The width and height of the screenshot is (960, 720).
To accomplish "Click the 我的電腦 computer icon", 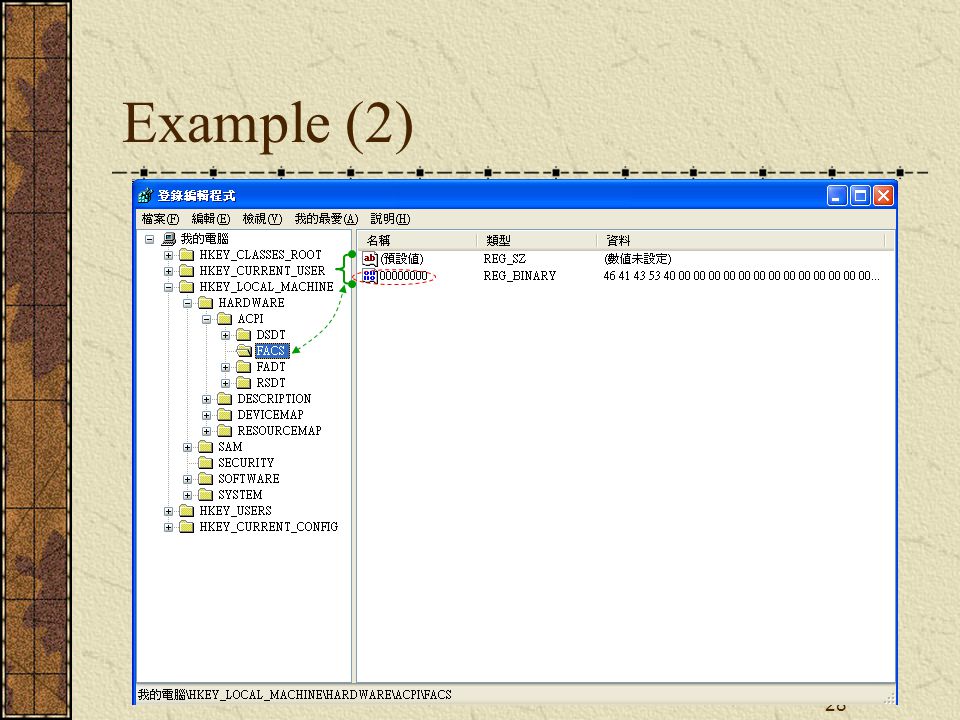I will tap(168, 239).
